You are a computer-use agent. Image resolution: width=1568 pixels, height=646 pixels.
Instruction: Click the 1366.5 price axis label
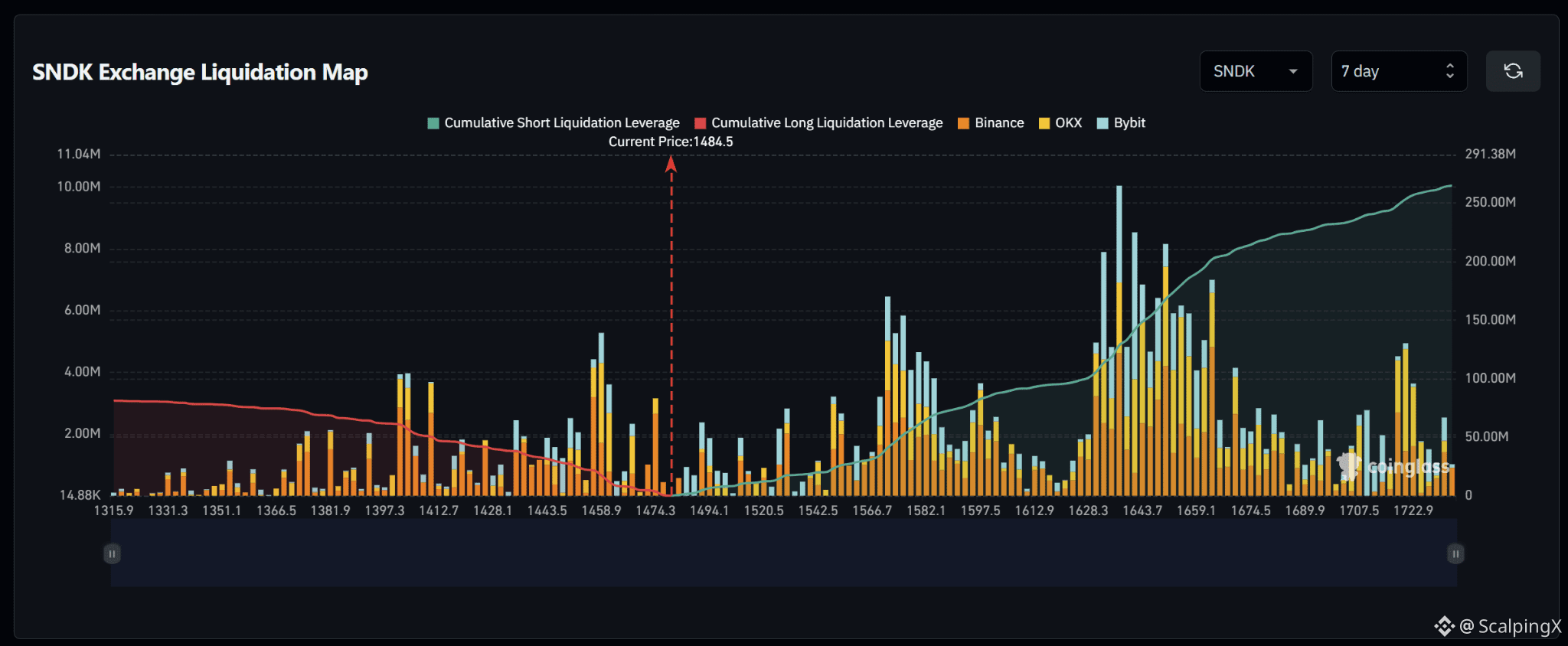tap(276, 511)
